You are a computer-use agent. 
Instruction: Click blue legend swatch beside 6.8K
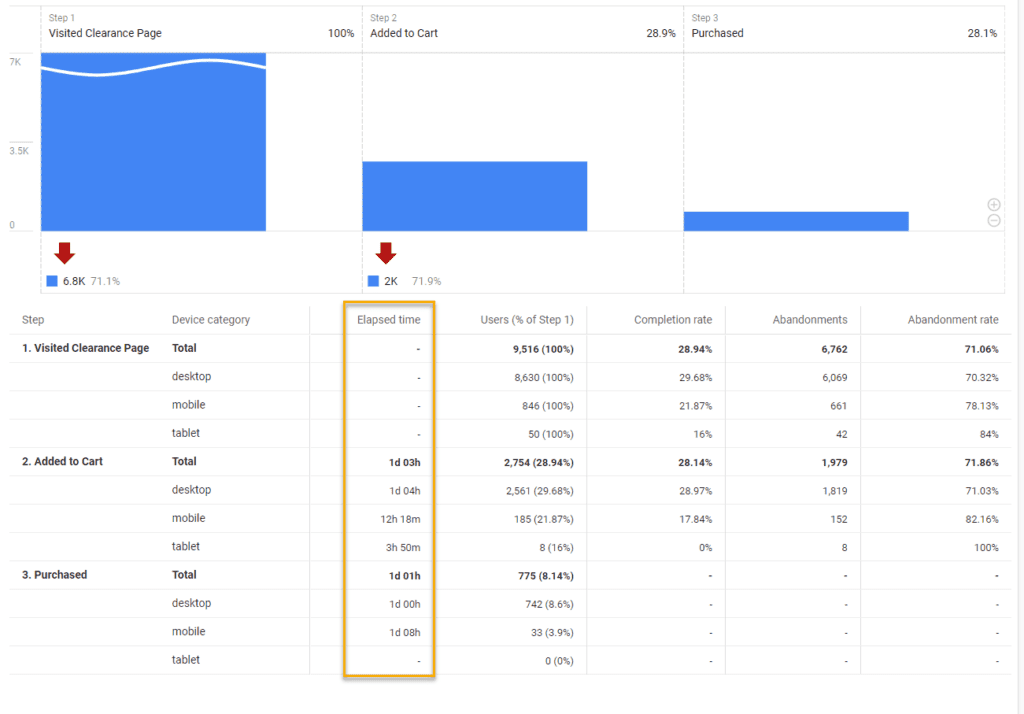coord(52,281)
